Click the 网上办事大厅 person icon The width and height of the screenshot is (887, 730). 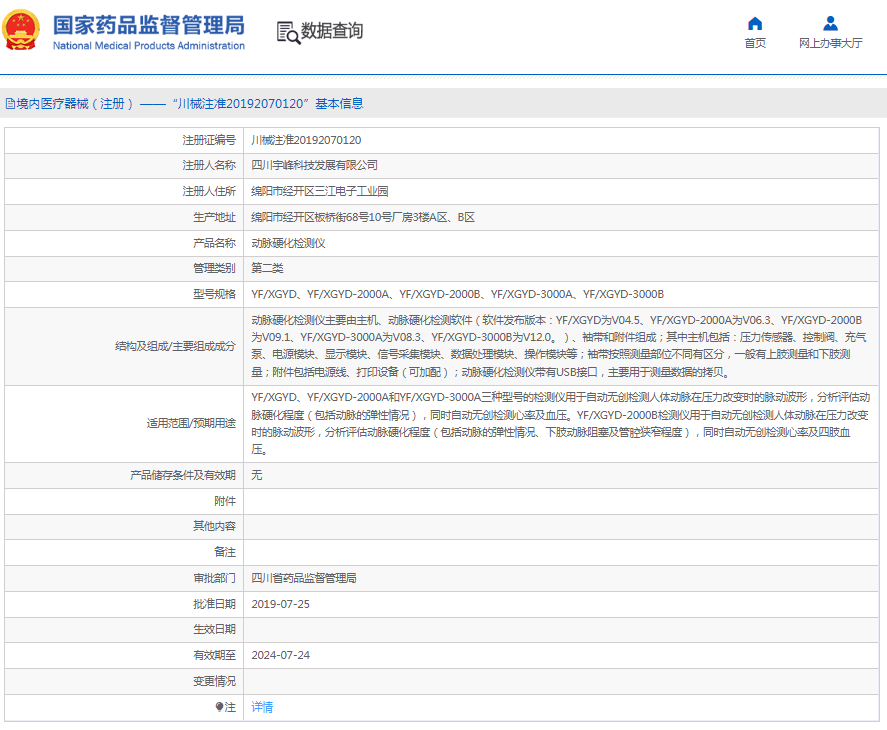830,23
